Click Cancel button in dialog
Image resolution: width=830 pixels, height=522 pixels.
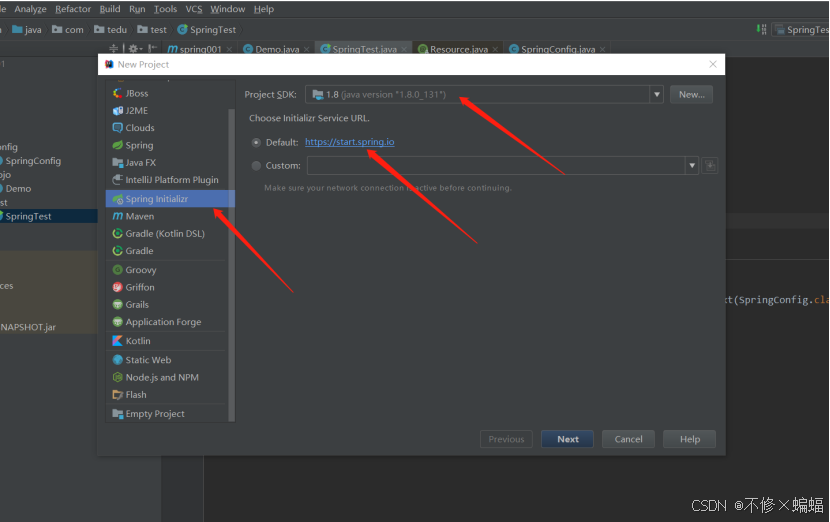coord(628,439)
